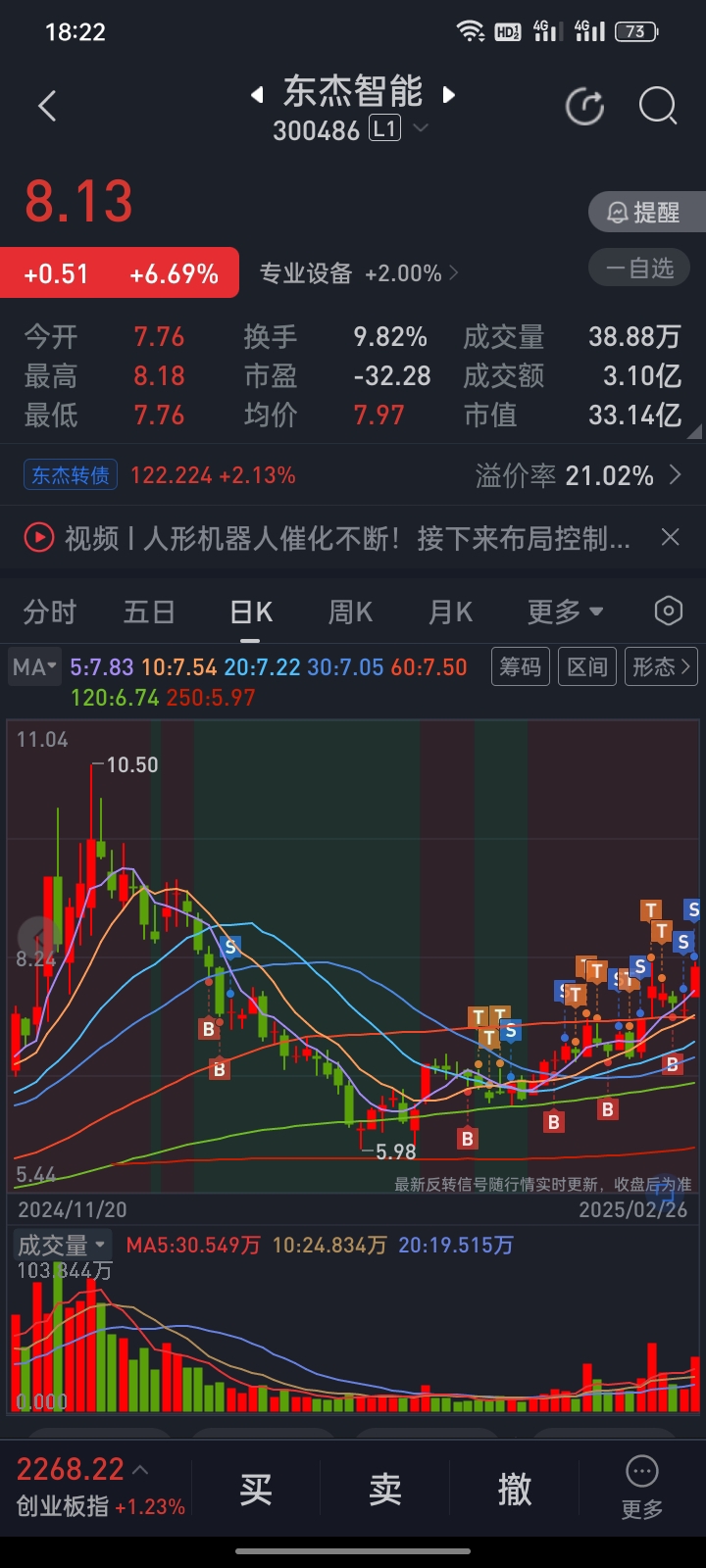
Task: Tap the battery 73 status icon
Action: pos(636,31)
